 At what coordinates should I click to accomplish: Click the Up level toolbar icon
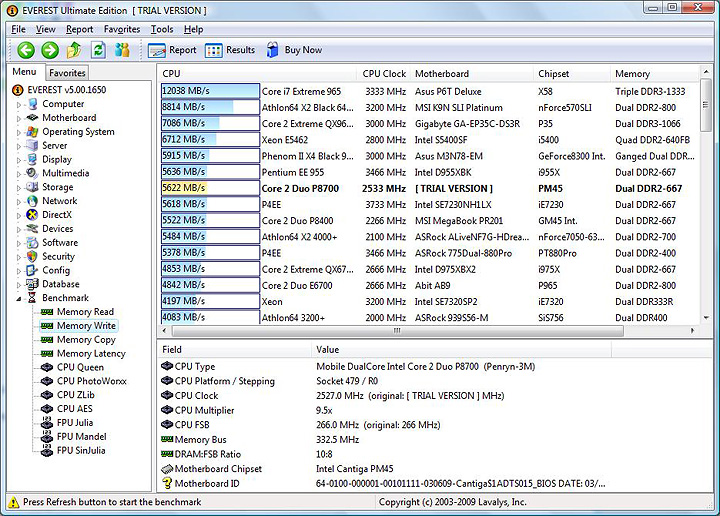pos(74,50)
